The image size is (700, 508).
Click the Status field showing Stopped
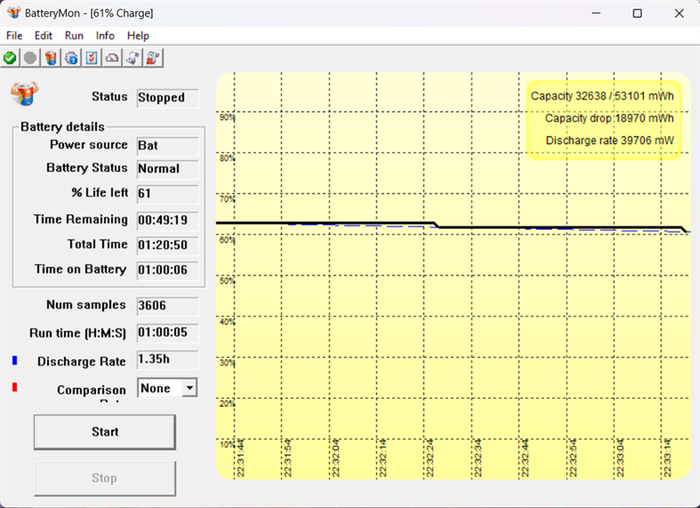pos(167,98)
